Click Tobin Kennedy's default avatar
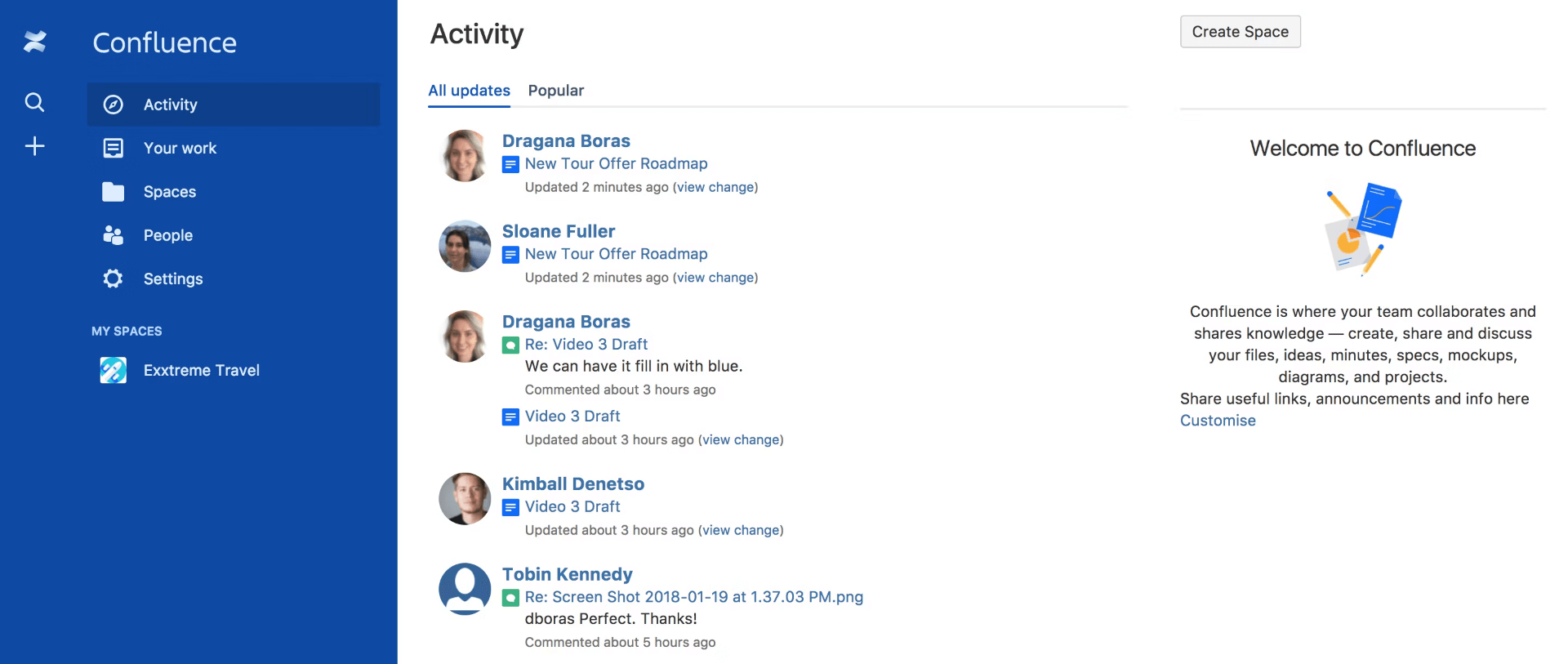 click(x=465, y=589)
